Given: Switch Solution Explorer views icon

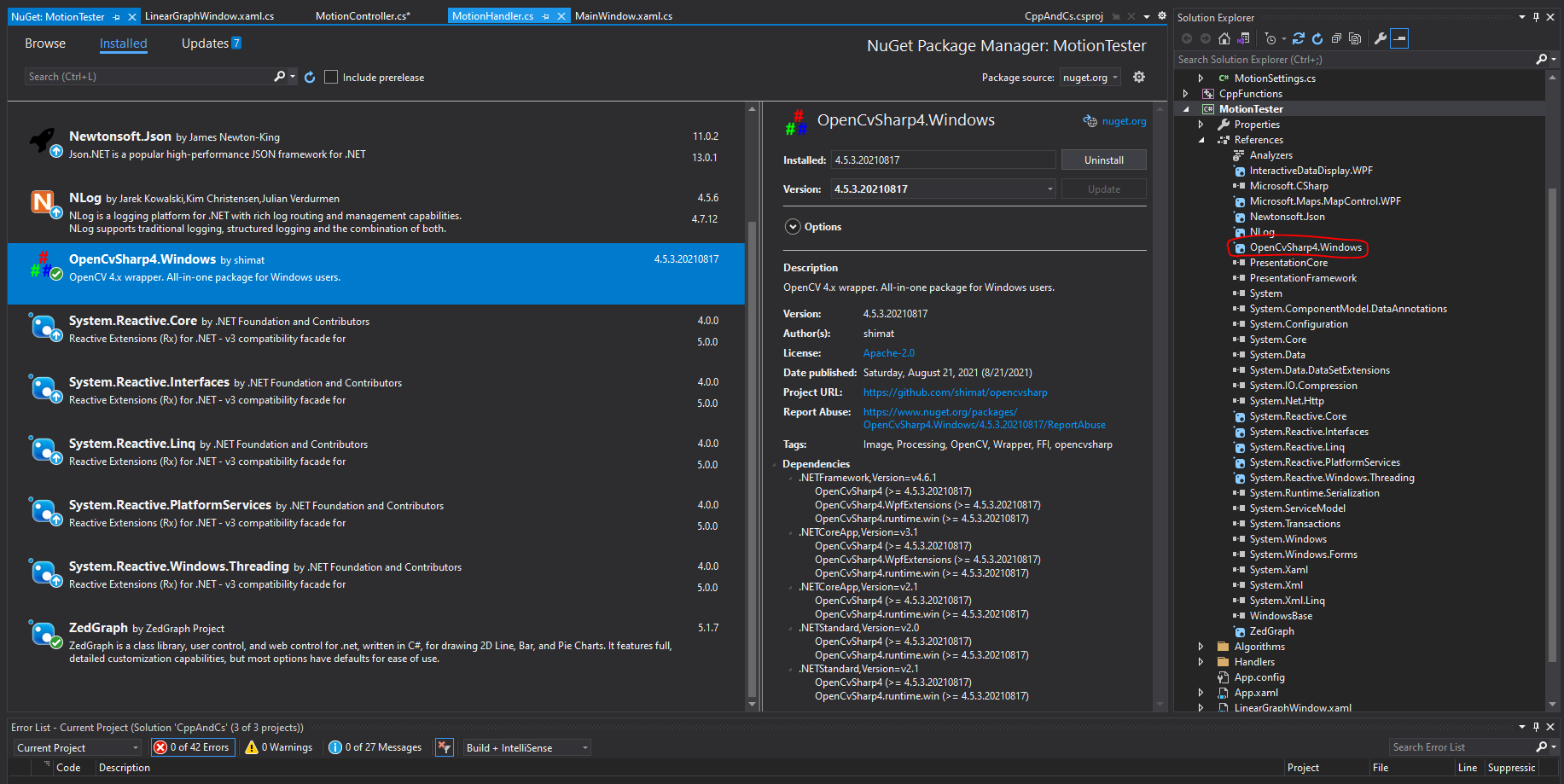Looking at the screenshot, I should 1243,38.
